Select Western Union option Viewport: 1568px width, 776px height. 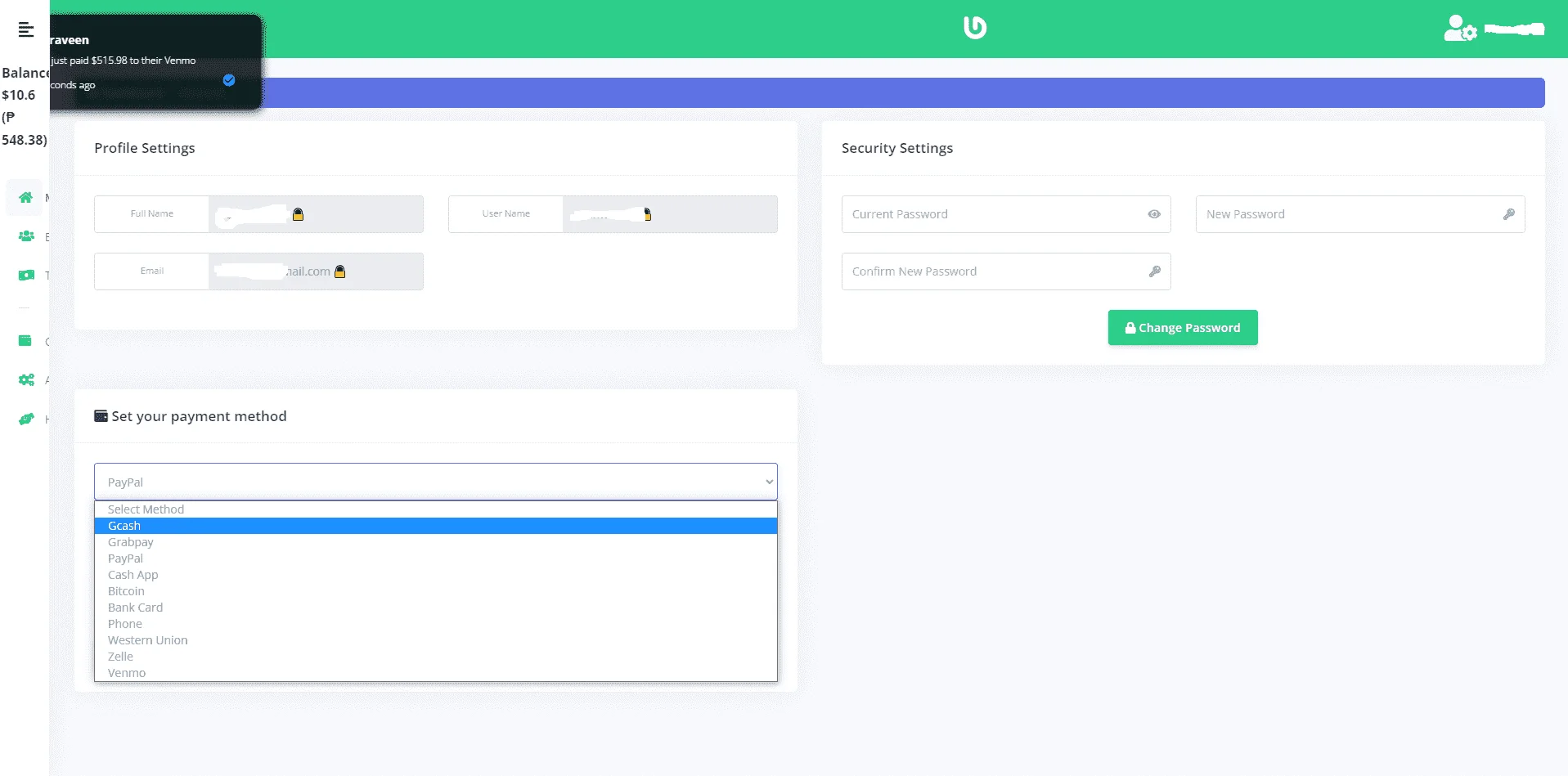pos(436,640)
